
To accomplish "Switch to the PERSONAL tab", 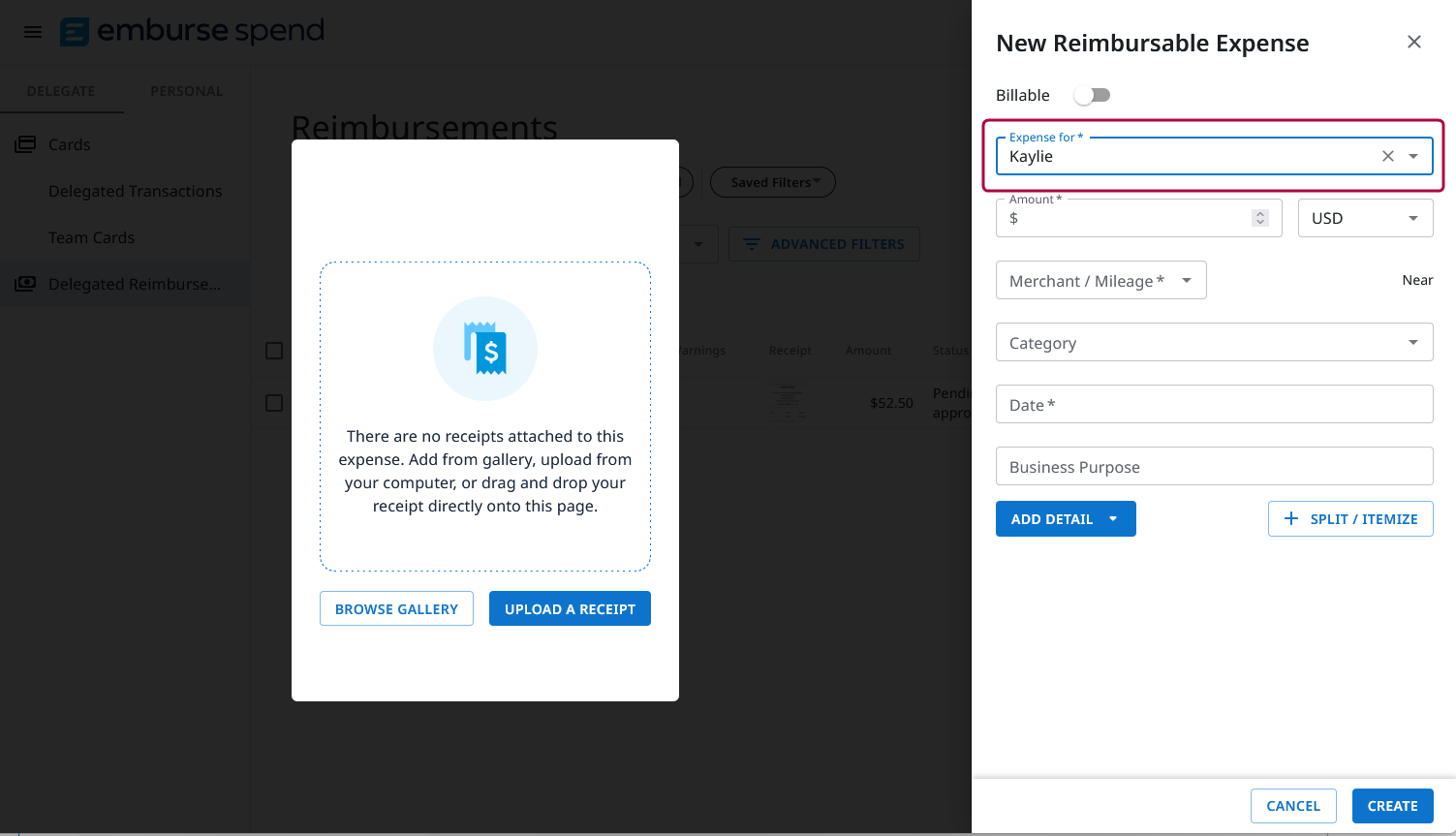I will (186, 90).
